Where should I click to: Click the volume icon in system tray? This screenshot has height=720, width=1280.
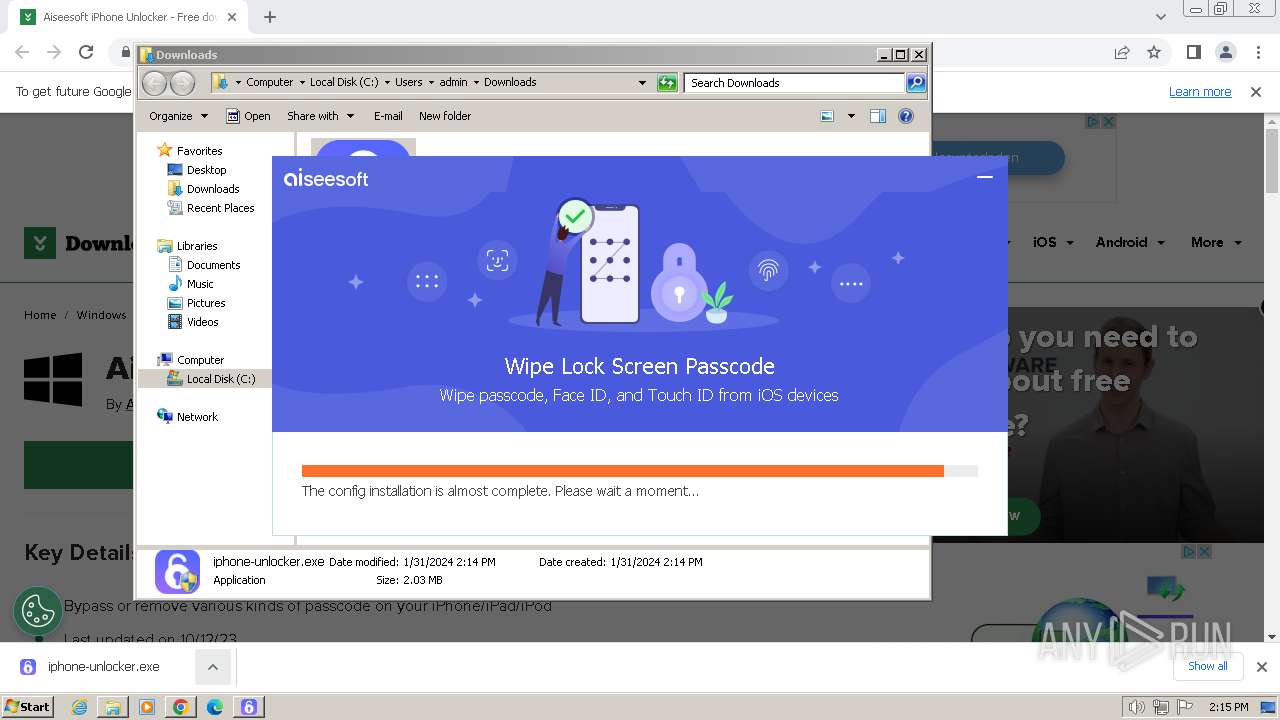(1136, 707)
